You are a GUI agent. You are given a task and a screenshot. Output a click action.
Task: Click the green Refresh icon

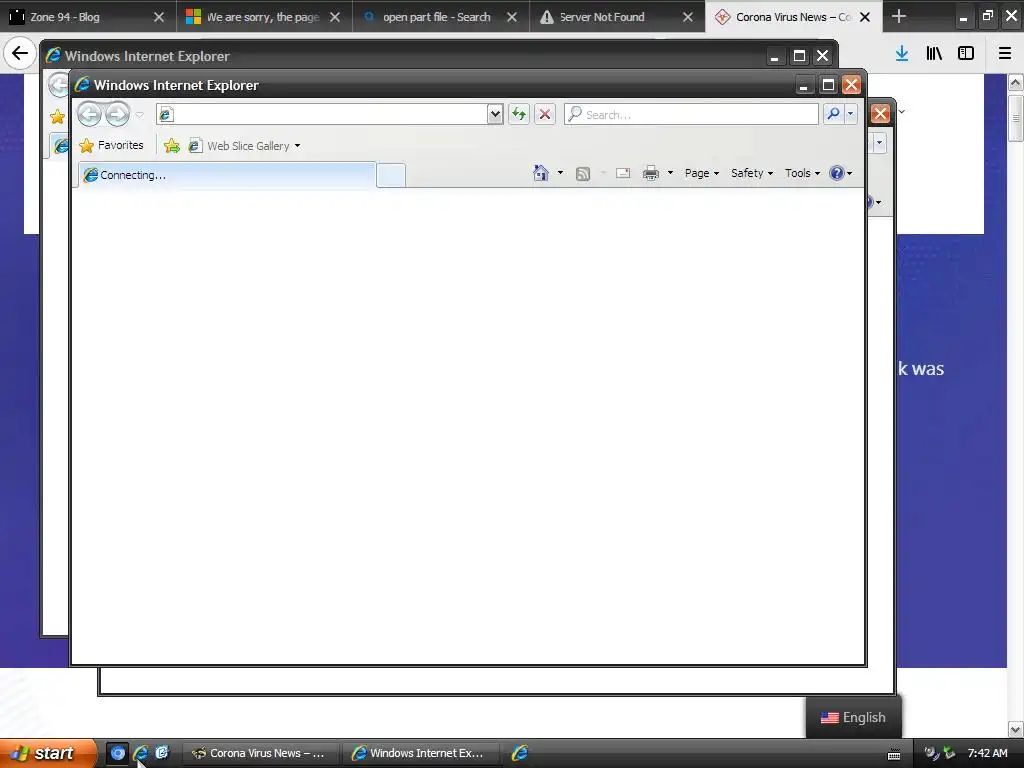tap(519, 114)
